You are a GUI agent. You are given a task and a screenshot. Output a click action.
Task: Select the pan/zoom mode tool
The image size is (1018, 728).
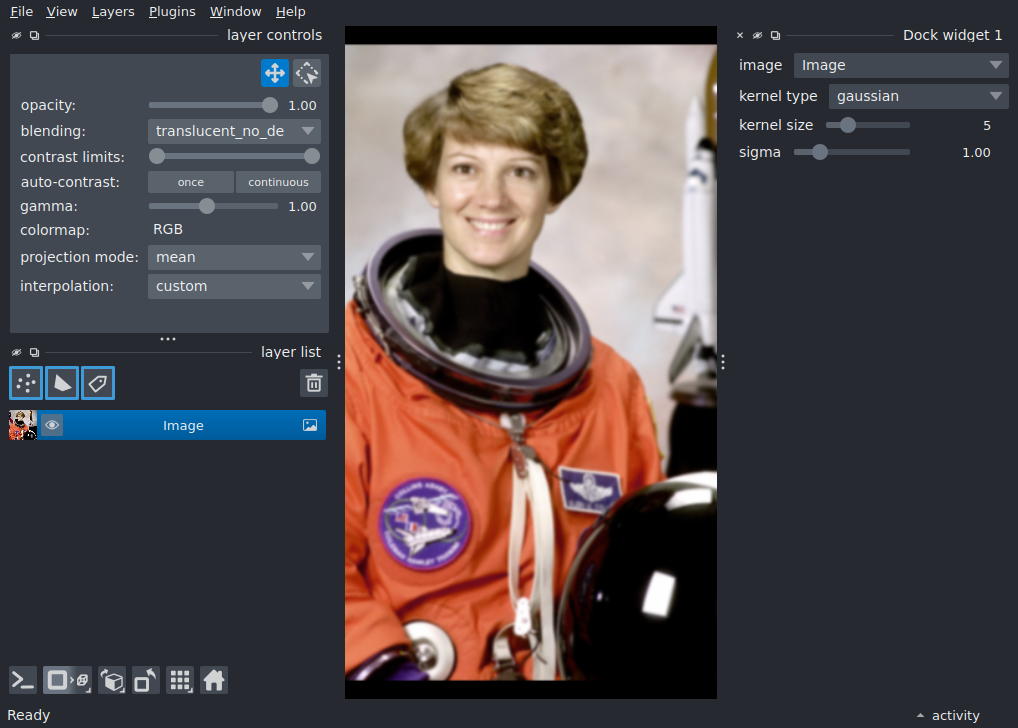pos(275,73)
